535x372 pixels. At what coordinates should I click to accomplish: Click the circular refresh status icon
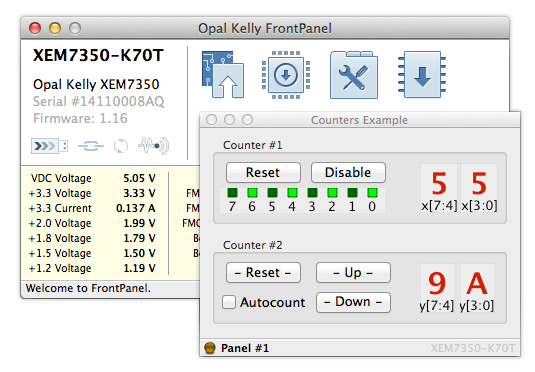click(121, 146)
